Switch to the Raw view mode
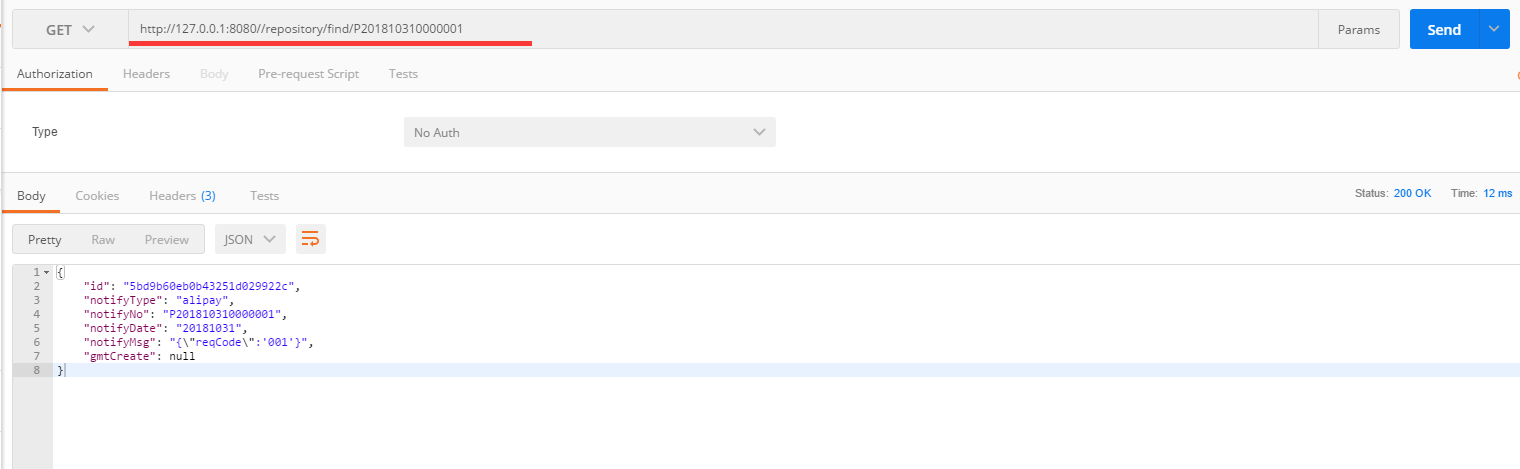Viewport: 1520px width, 469px height. 103,239
